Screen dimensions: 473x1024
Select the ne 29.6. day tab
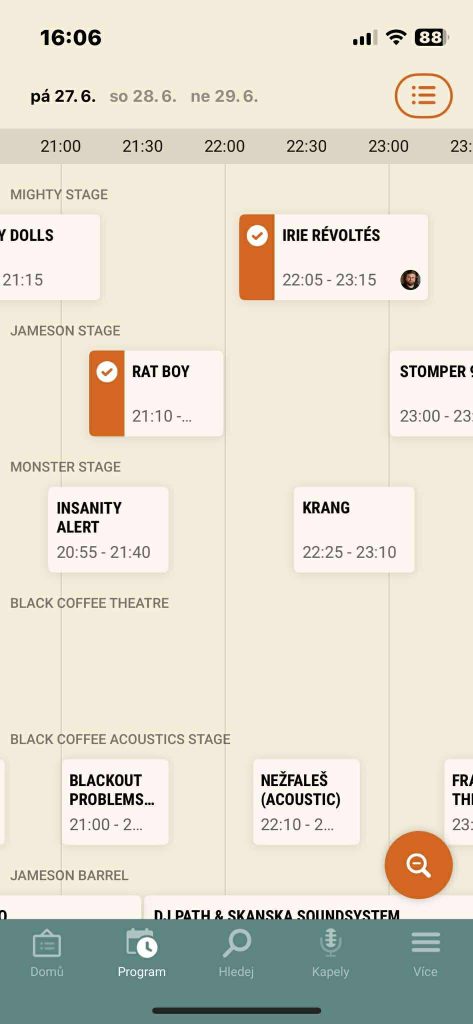[224, 97]
